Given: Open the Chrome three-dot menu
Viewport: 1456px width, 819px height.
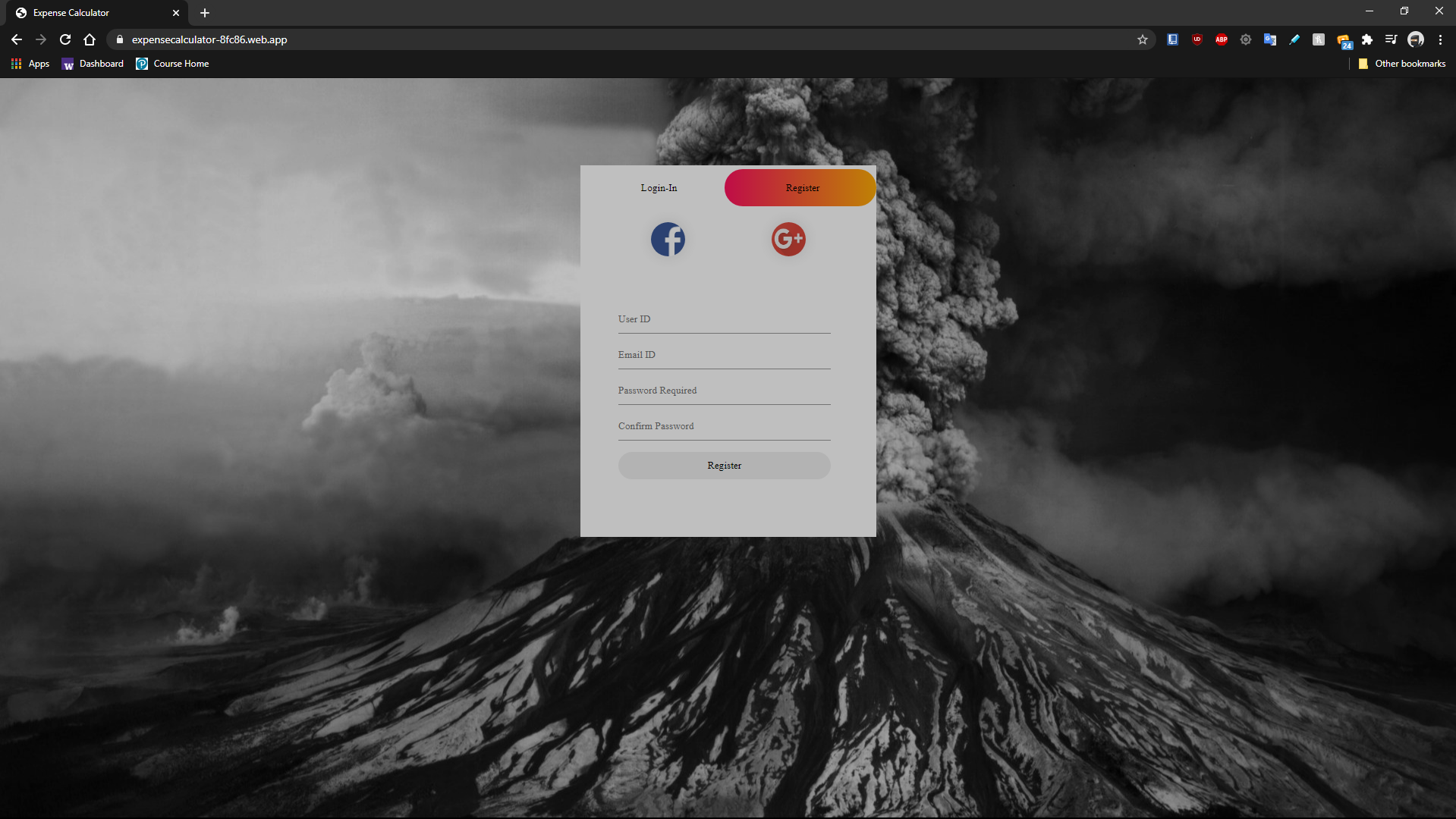Looking at the screenshot, I should coord(1440,39).
